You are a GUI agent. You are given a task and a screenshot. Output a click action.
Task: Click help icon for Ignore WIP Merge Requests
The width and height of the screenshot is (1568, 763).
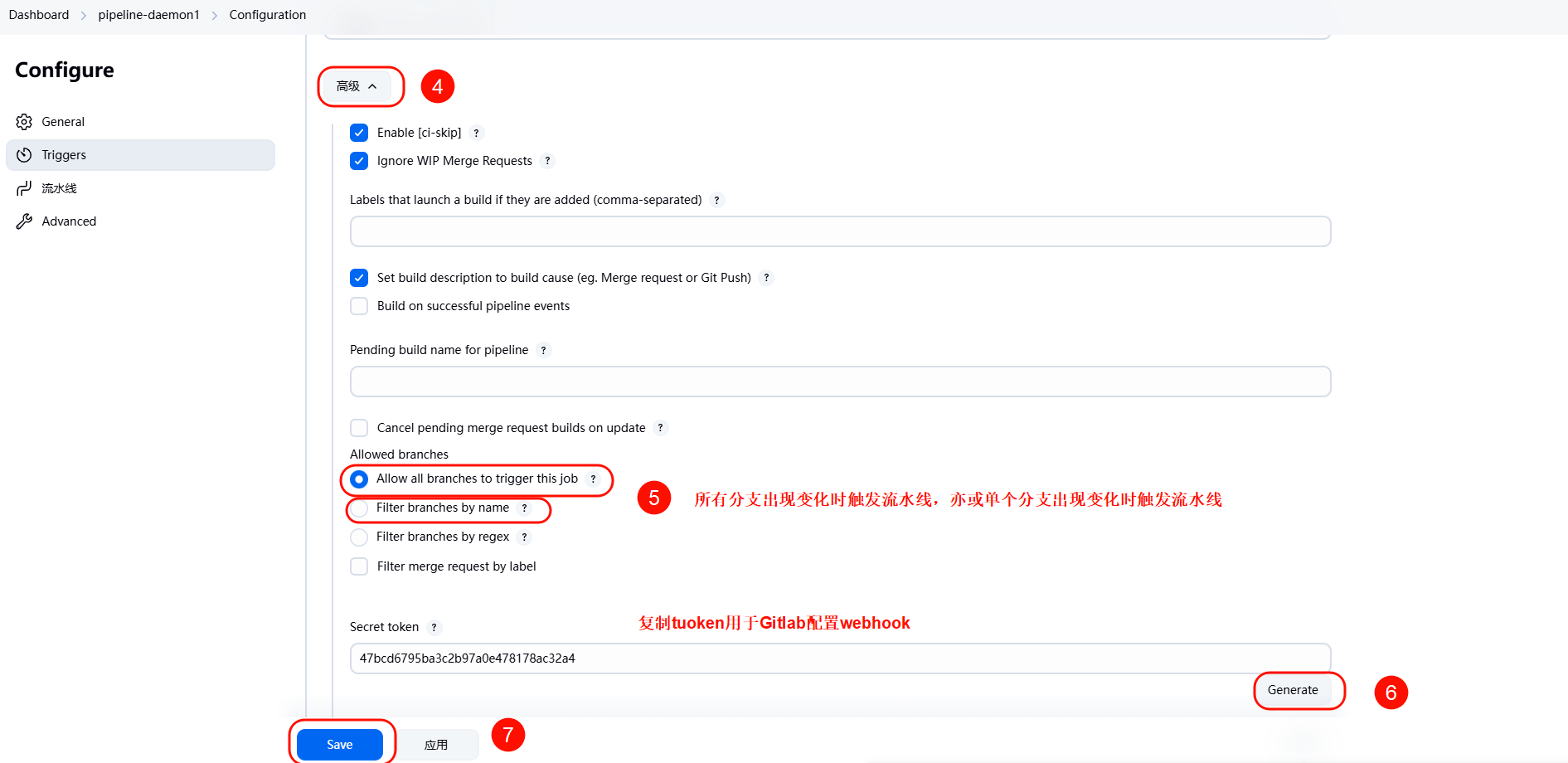coord(547,161)
